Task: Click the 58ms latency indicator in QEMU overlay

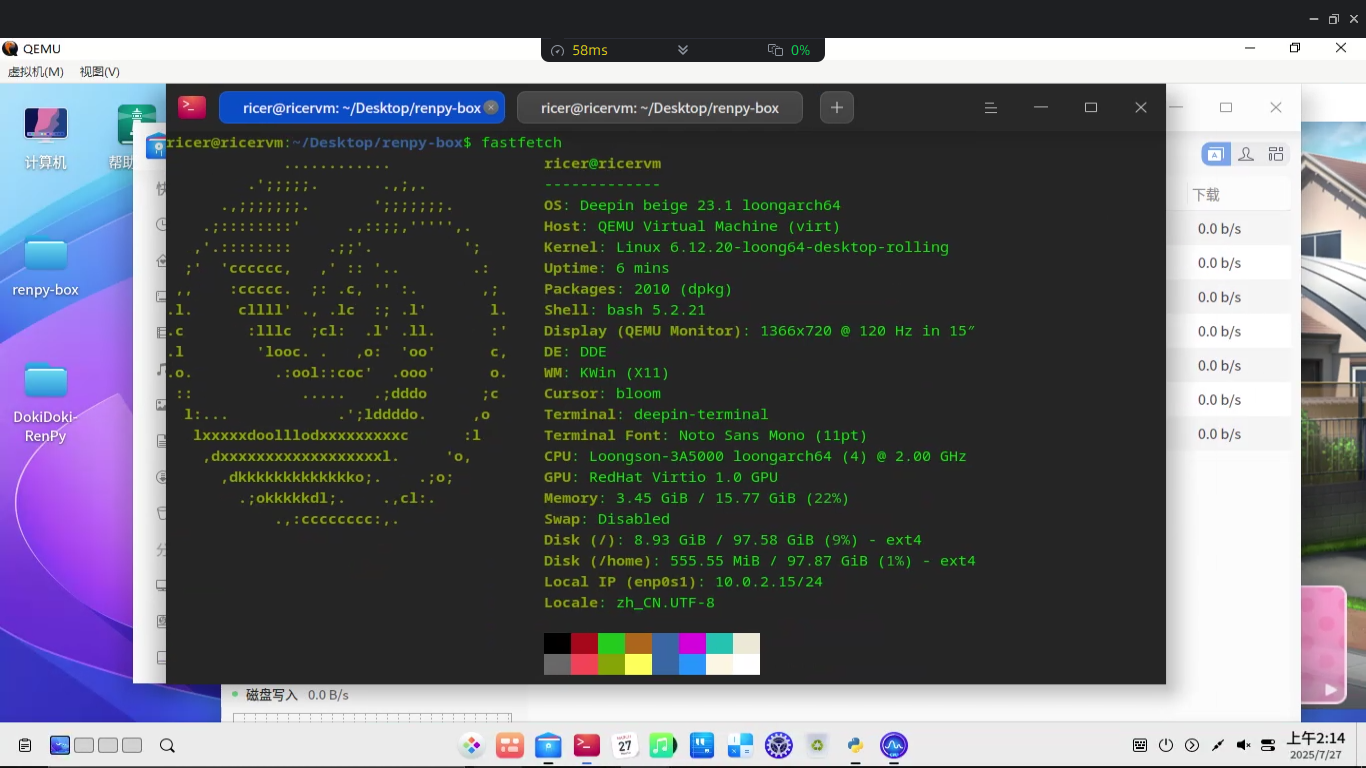Action: click(x=580, y=50)
